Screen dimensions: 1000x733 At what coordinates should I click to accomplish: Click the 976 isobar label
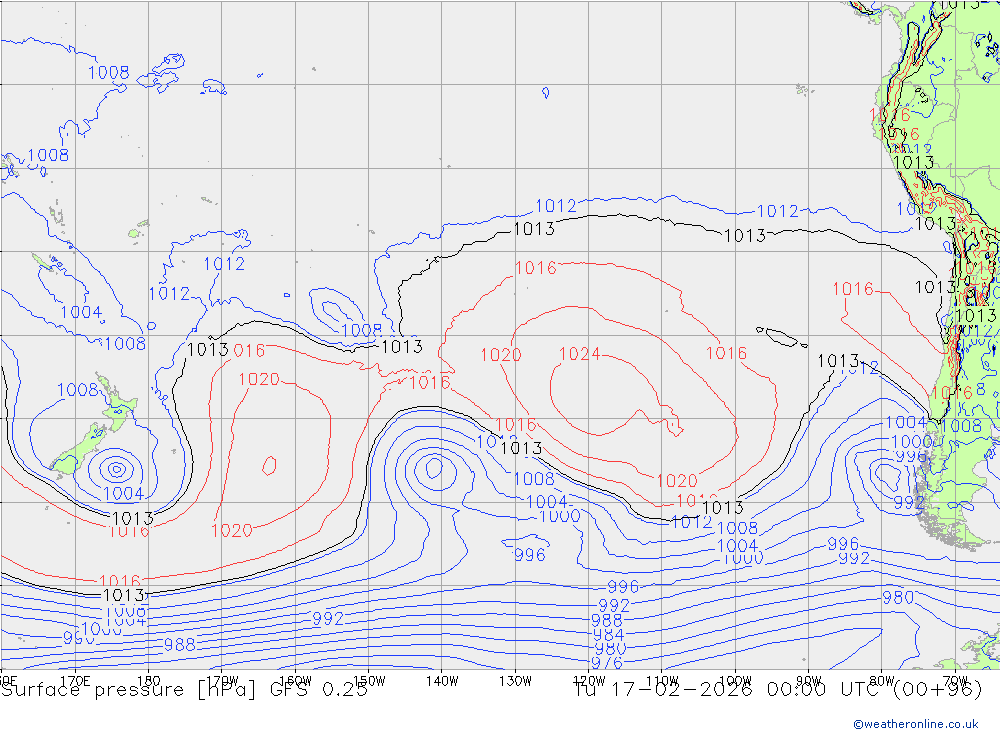coord(607,663)
